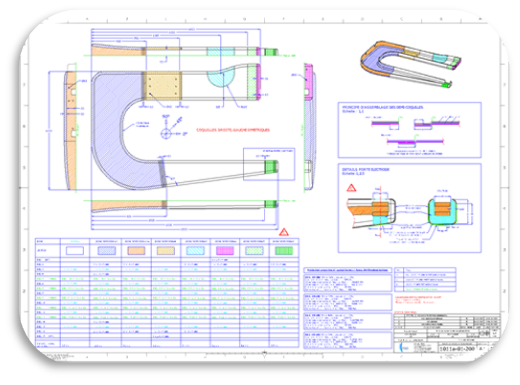Select the 3D isometric view of the part
Viewport: 520px width, 385px height.
tap(411, 64)
